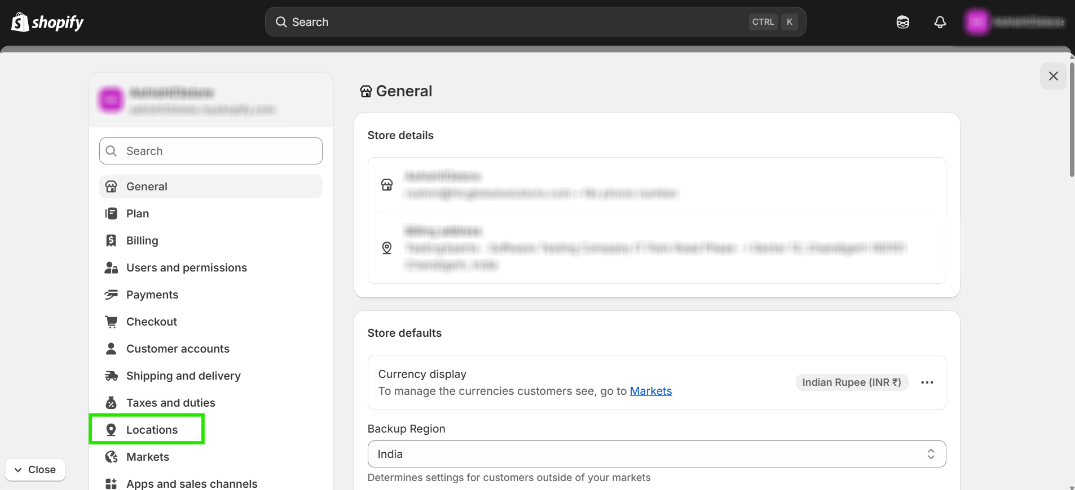Go to Customer accounts settings
Viewport: 1075px width, 490px height.
[x=177, y=349]
